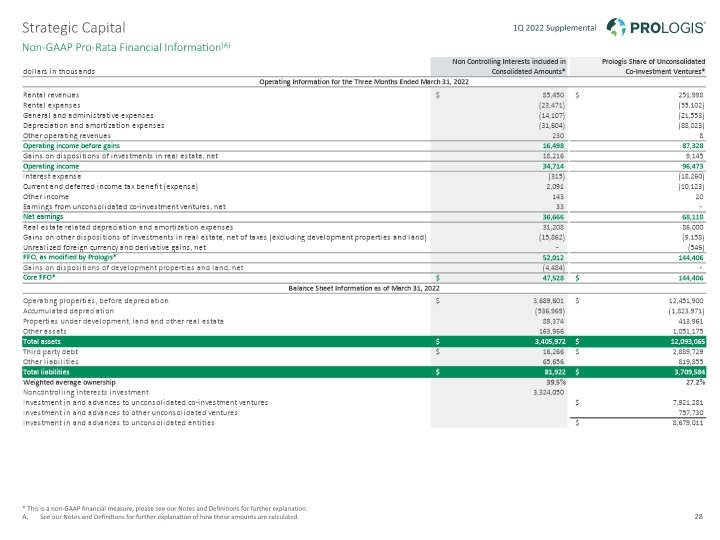
Task: Click 'Depreciation and amortization expenses' row label
Action: pos(93,125)
